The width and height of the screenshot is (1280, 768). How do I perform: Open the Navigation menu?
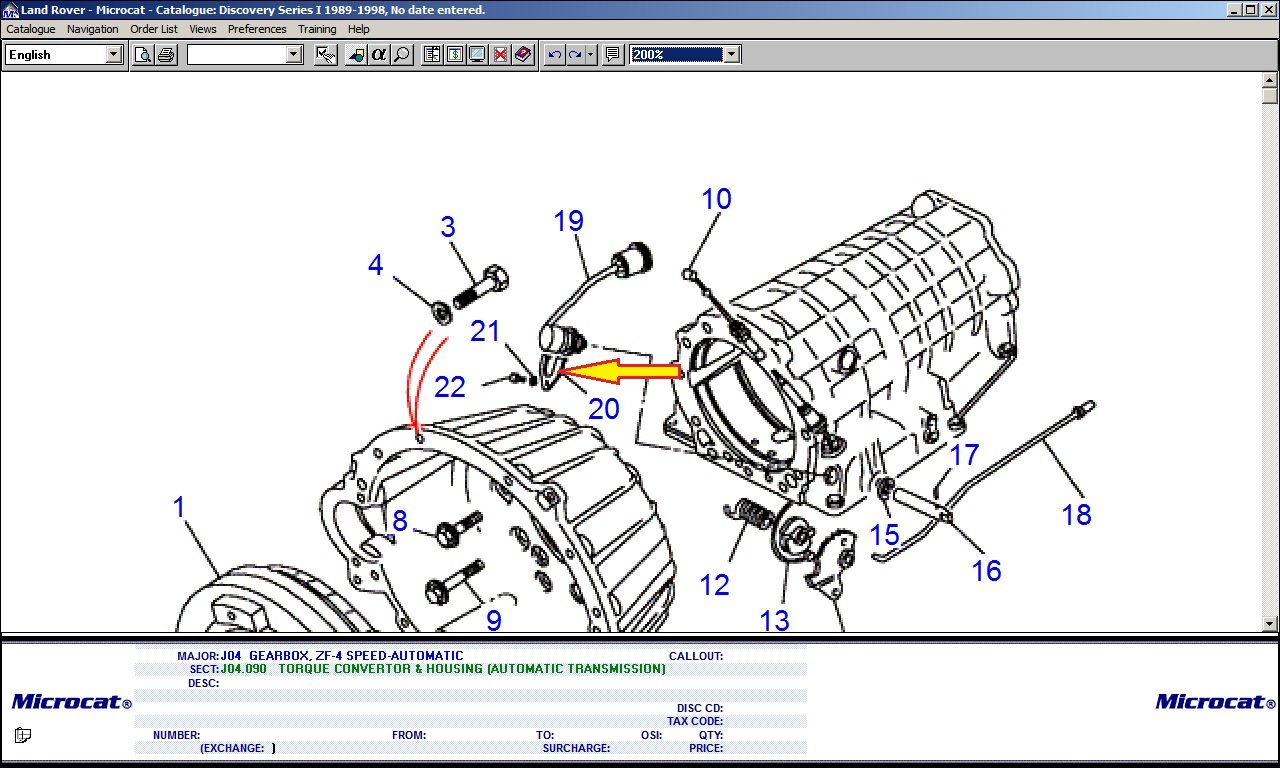[x=93, y=29]
